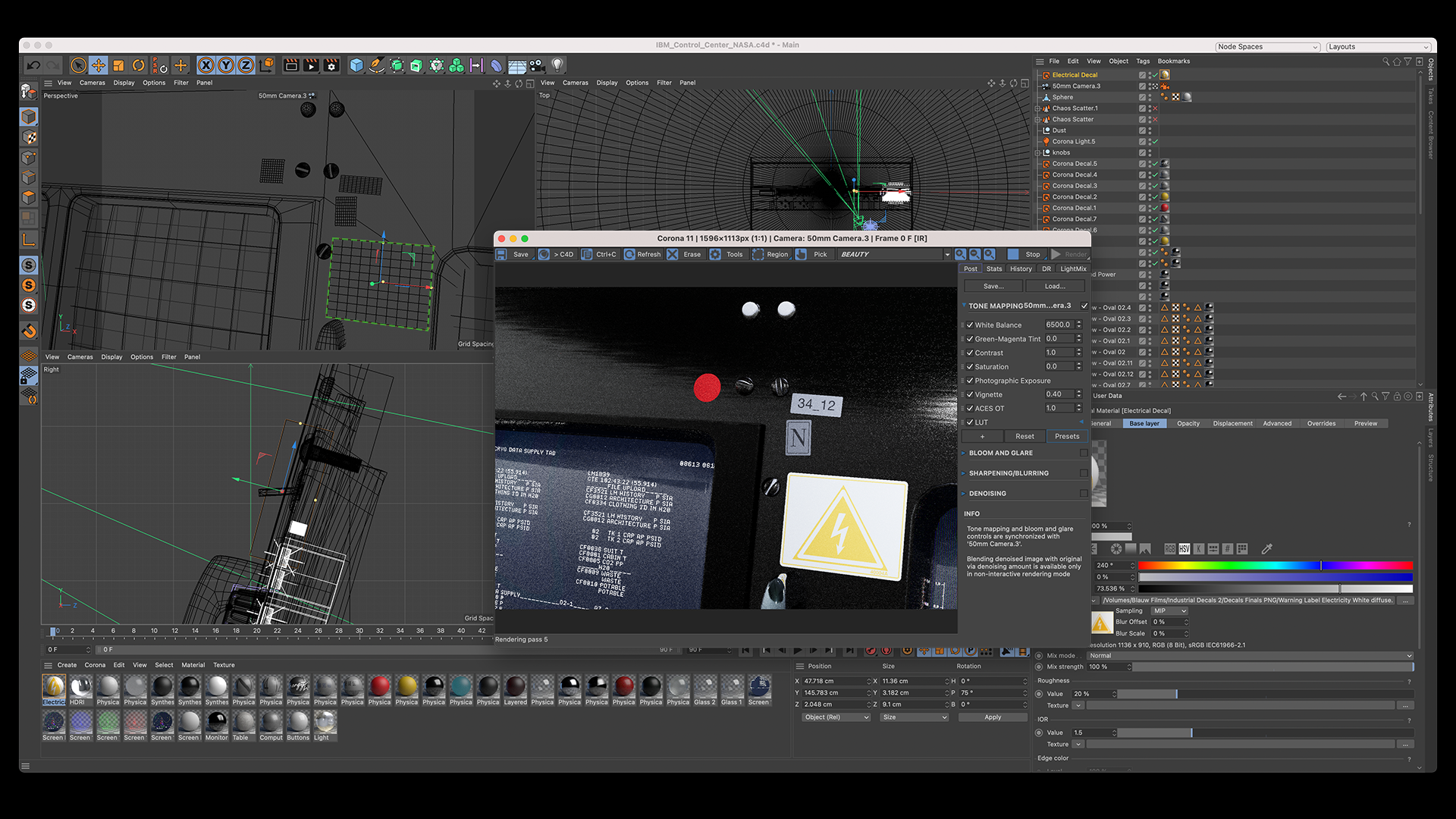This screenshot has height=819, width=1456.
Task: Click the Load... button in Post tab
Action: [x=1055, y=286]
